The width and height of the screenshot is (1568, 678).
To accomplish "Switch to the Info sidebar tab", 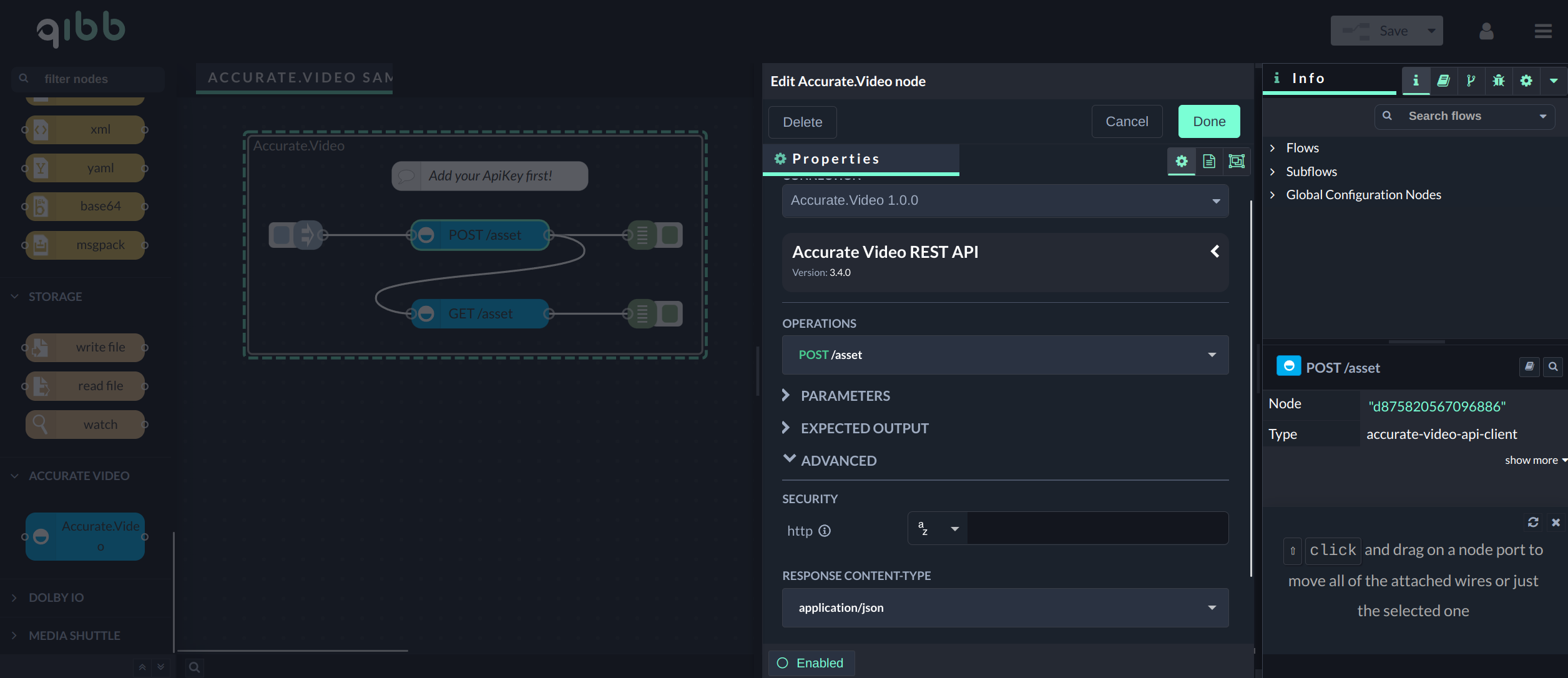I will click(1415, 81).
